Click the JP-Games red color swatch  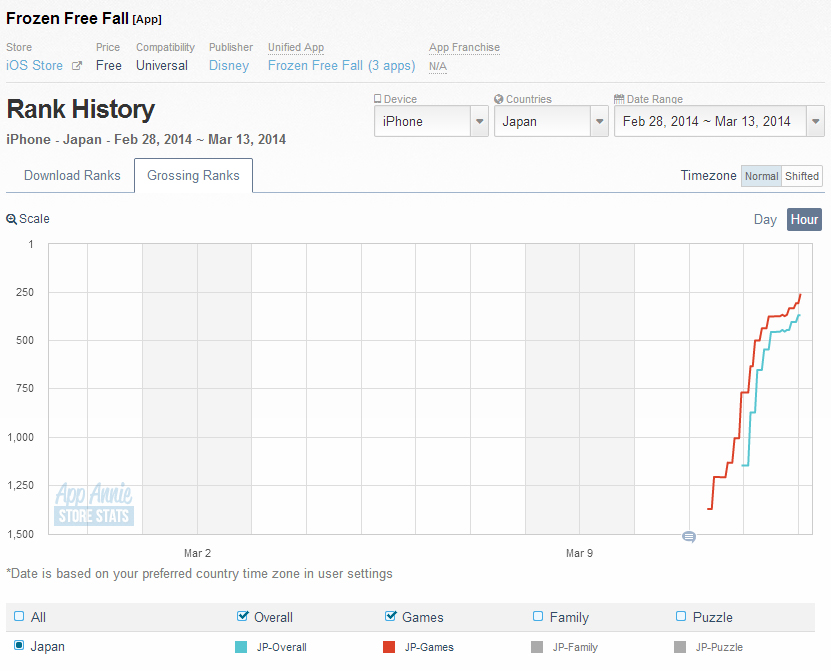coord(389,647)
